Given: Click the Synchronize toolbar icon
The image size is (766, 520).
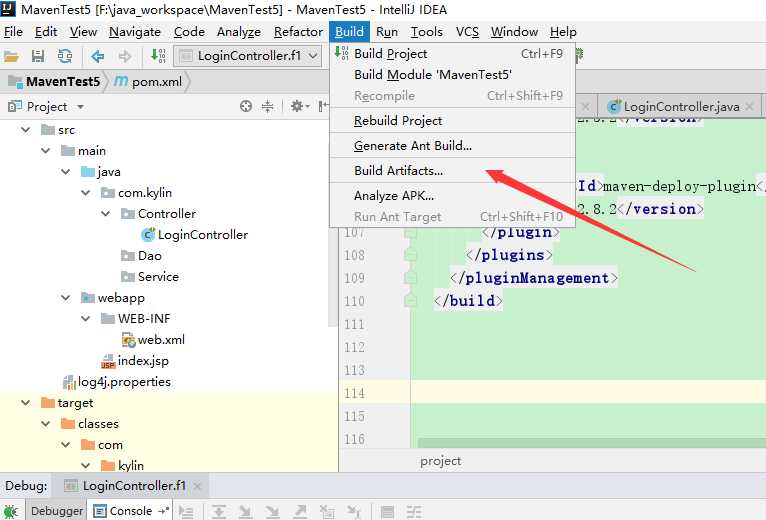Looking at the screenshot, I should pyautogui.click(x=64, y=56).
